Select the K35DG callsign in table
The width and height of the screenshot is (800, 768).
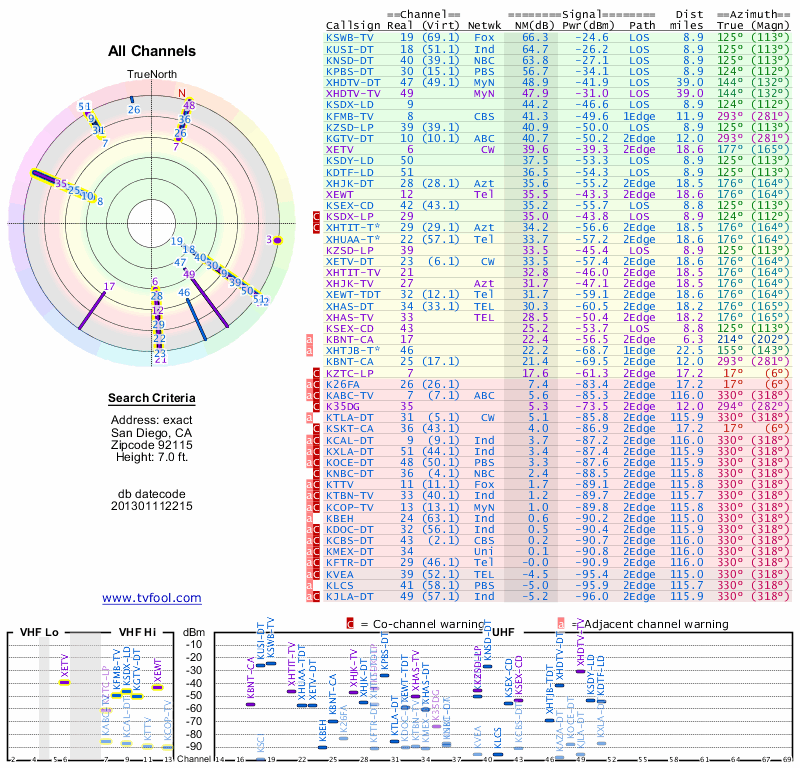343,406
